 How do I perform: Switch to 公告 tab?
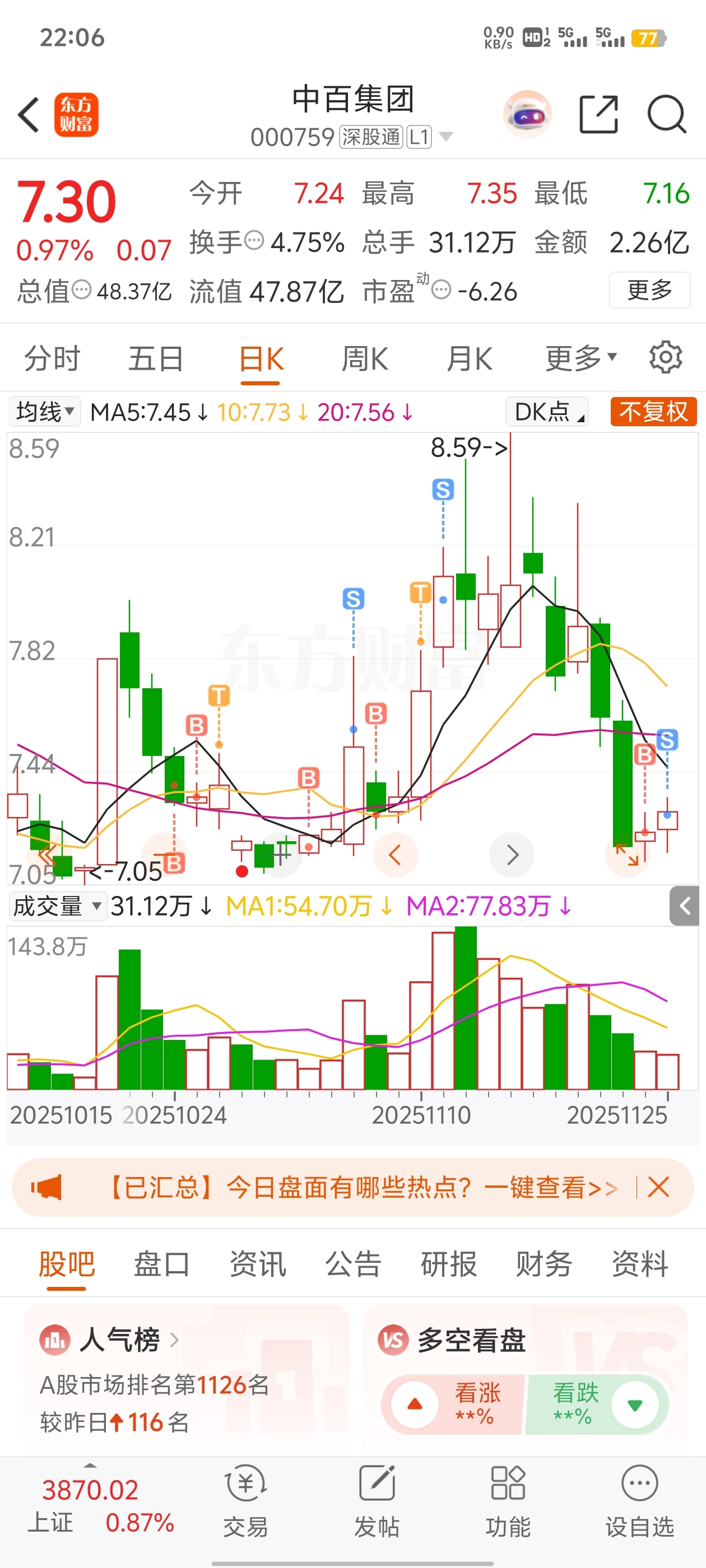[354, 1265]
